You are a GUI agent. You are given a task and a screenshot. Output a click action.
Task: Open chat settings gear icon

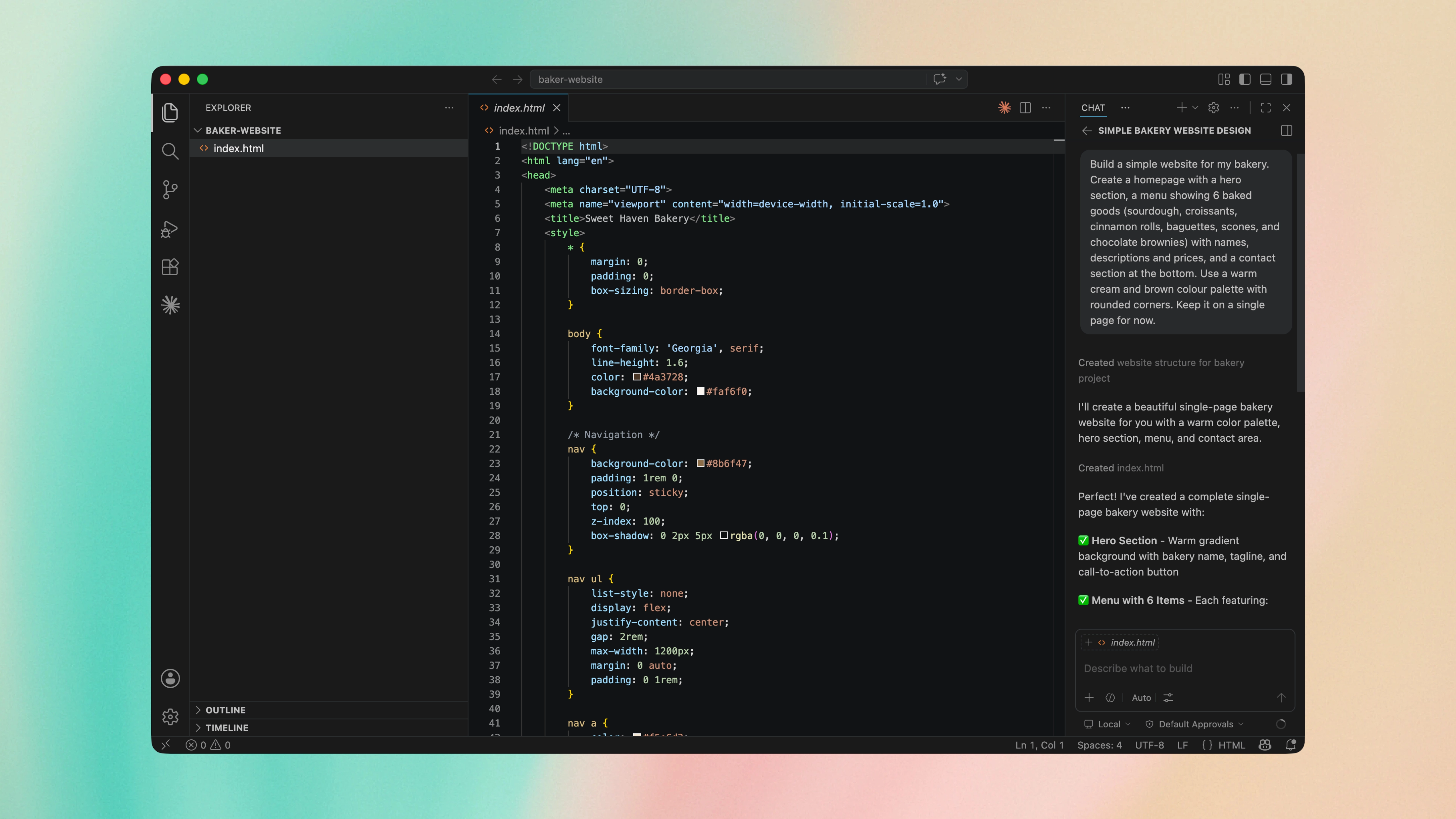click(x=1213, y=107)
